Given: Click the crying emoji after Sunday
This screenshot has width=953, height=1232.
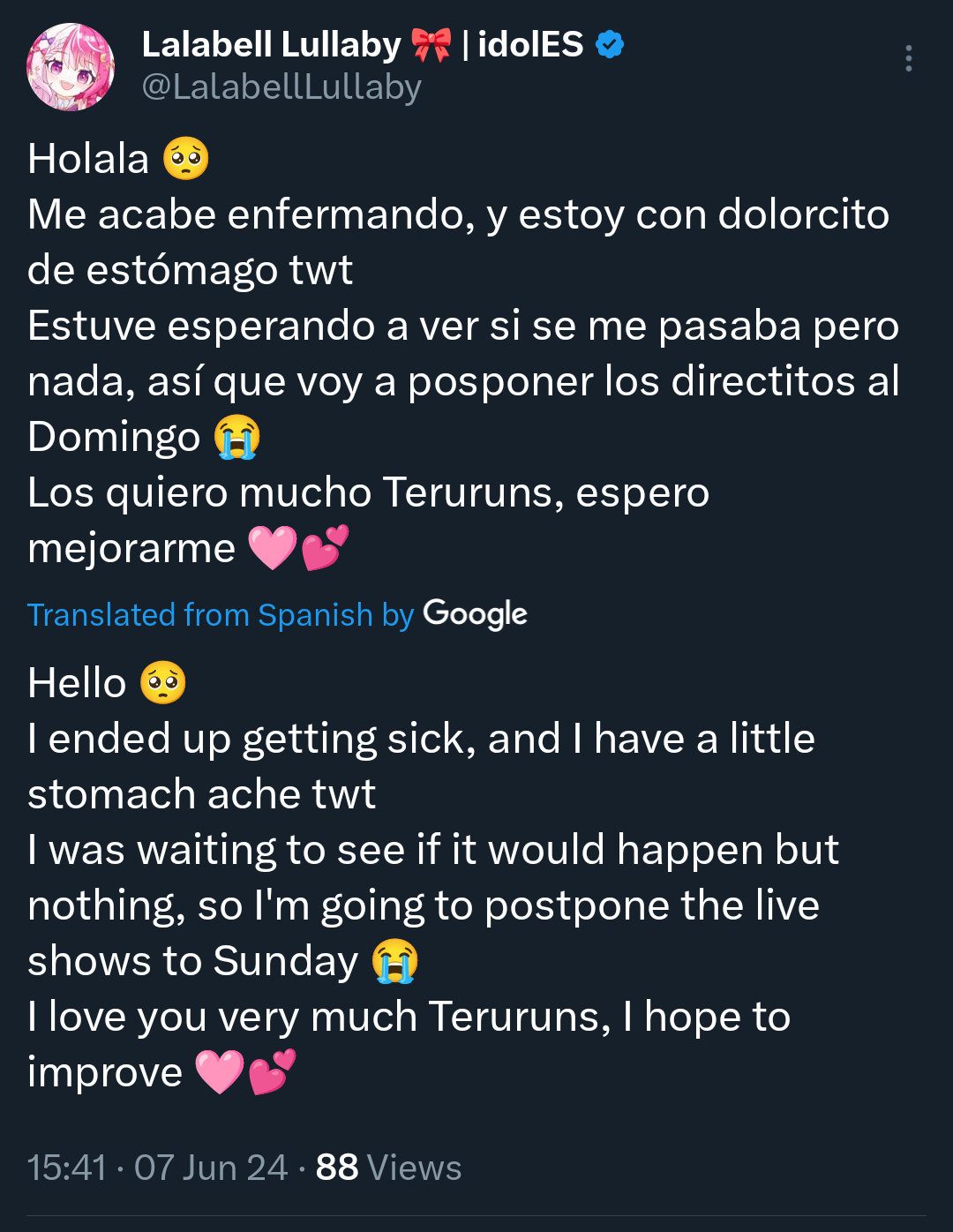Looking at the screenshot, I should tap(395, 961).
